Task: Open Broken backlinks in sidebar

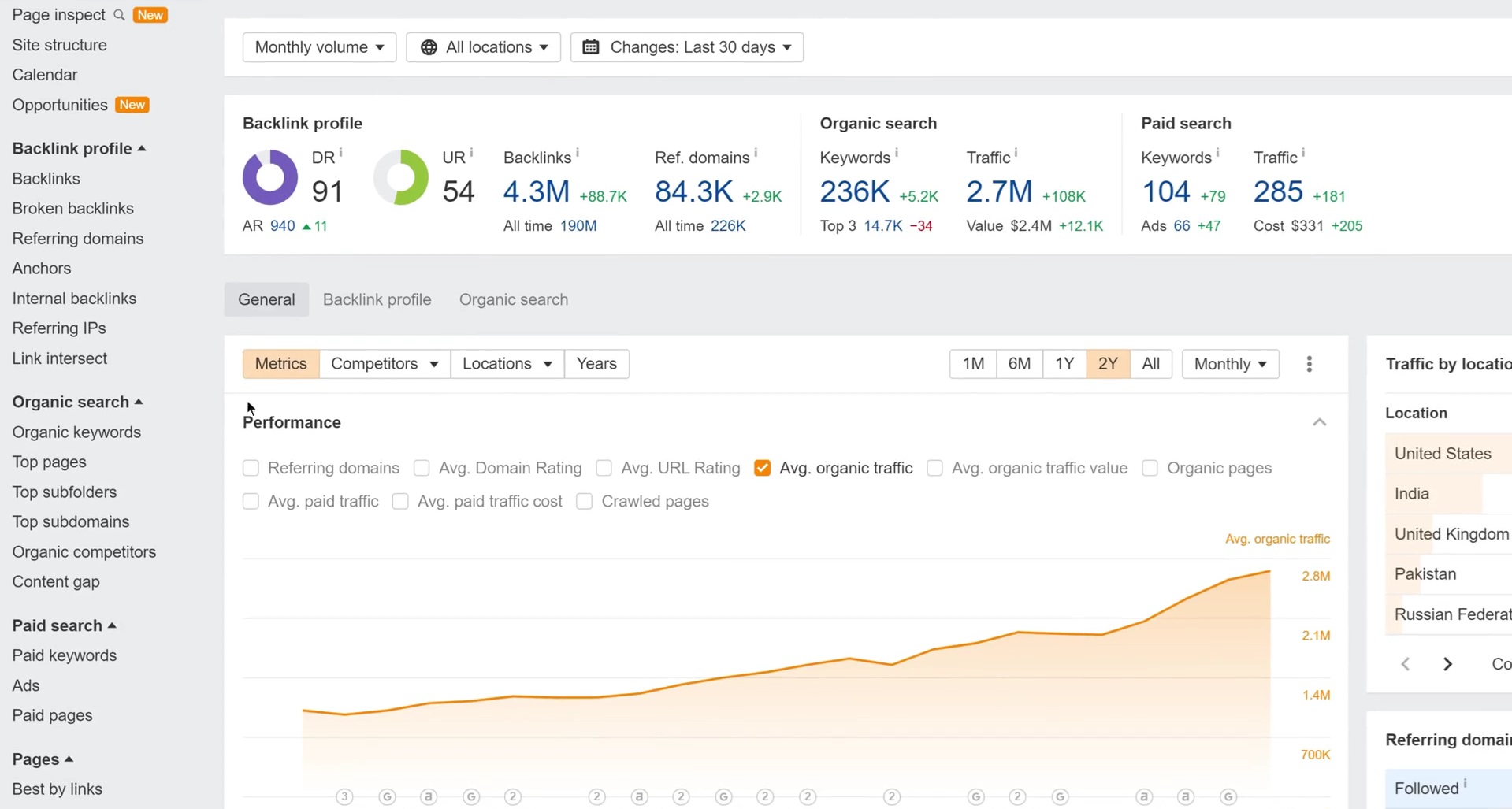Action: pos(73,209)
